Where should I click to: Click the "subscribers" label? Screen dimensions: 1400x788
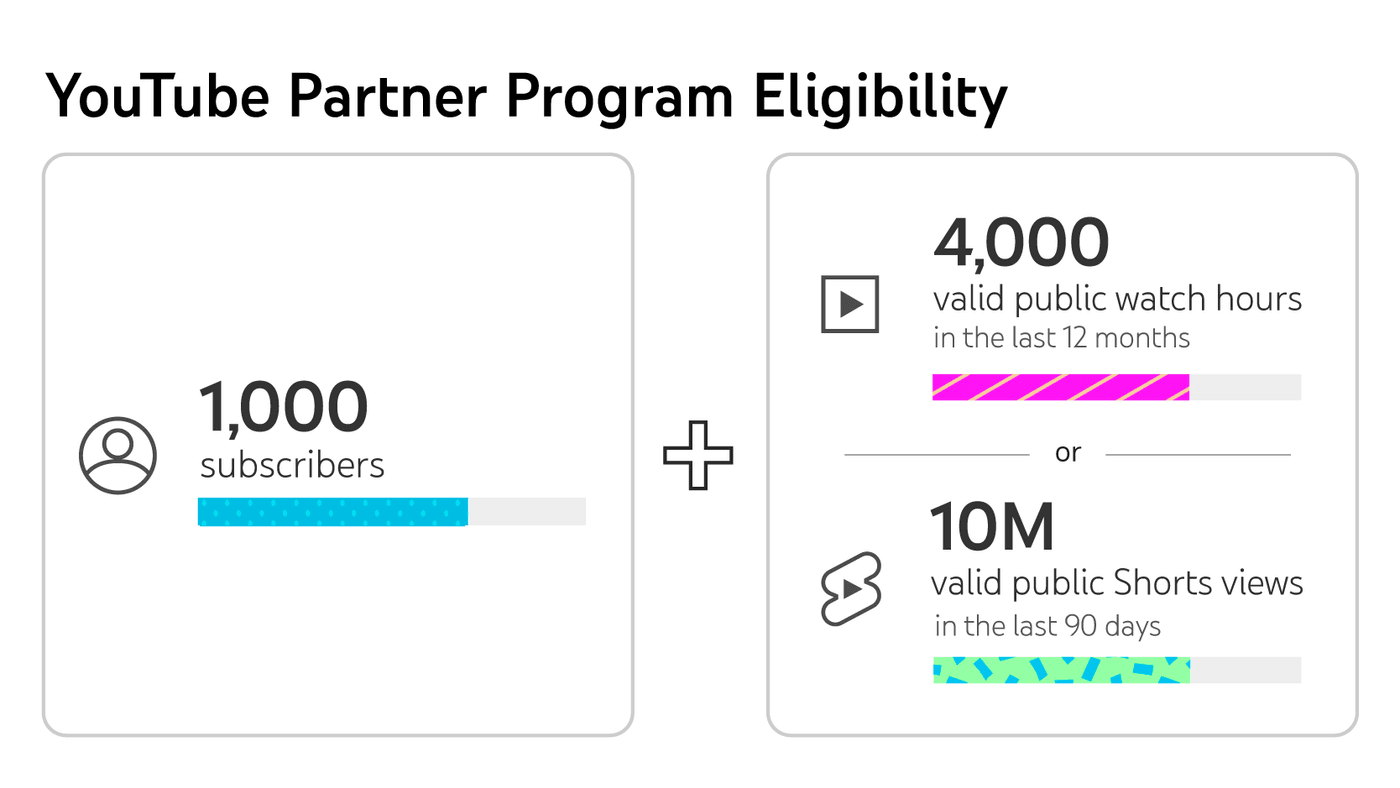tap(292, 466)
